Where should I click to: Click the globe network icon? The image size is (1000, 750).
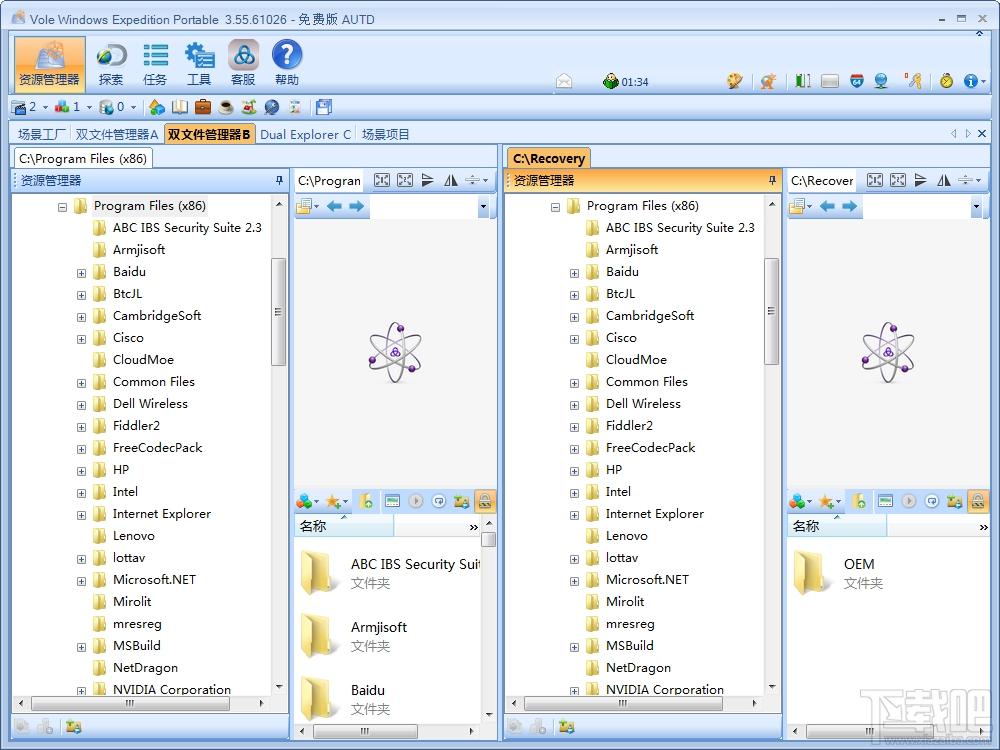tap(881, 81)
